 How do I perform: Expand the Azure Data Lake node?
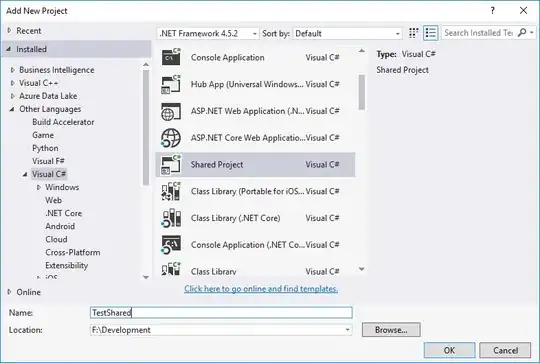click(13, 96)
